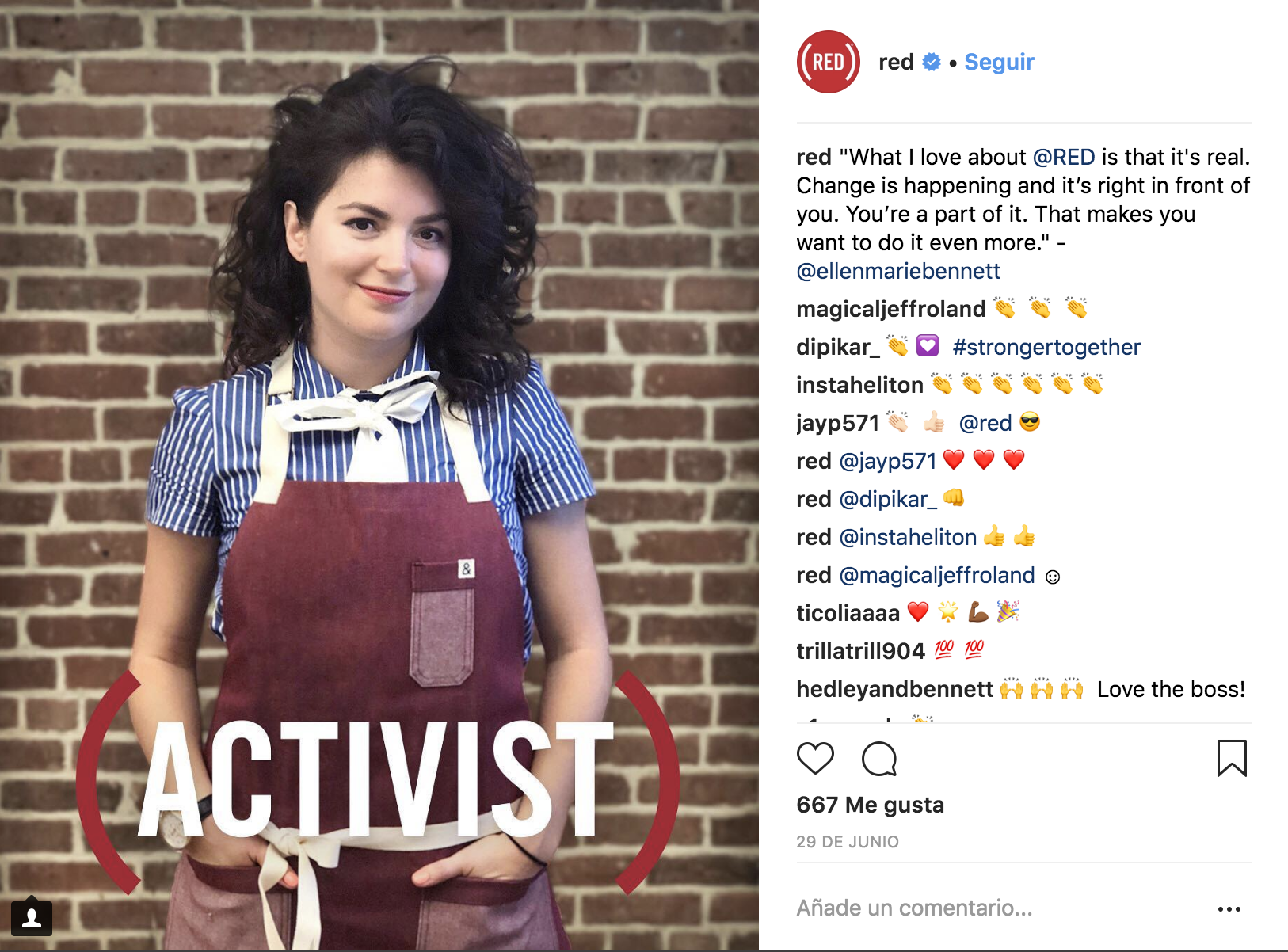Open hedleyandbennett commenter profile
This screenshot has width=1288, height=952.
coord(894,689)
